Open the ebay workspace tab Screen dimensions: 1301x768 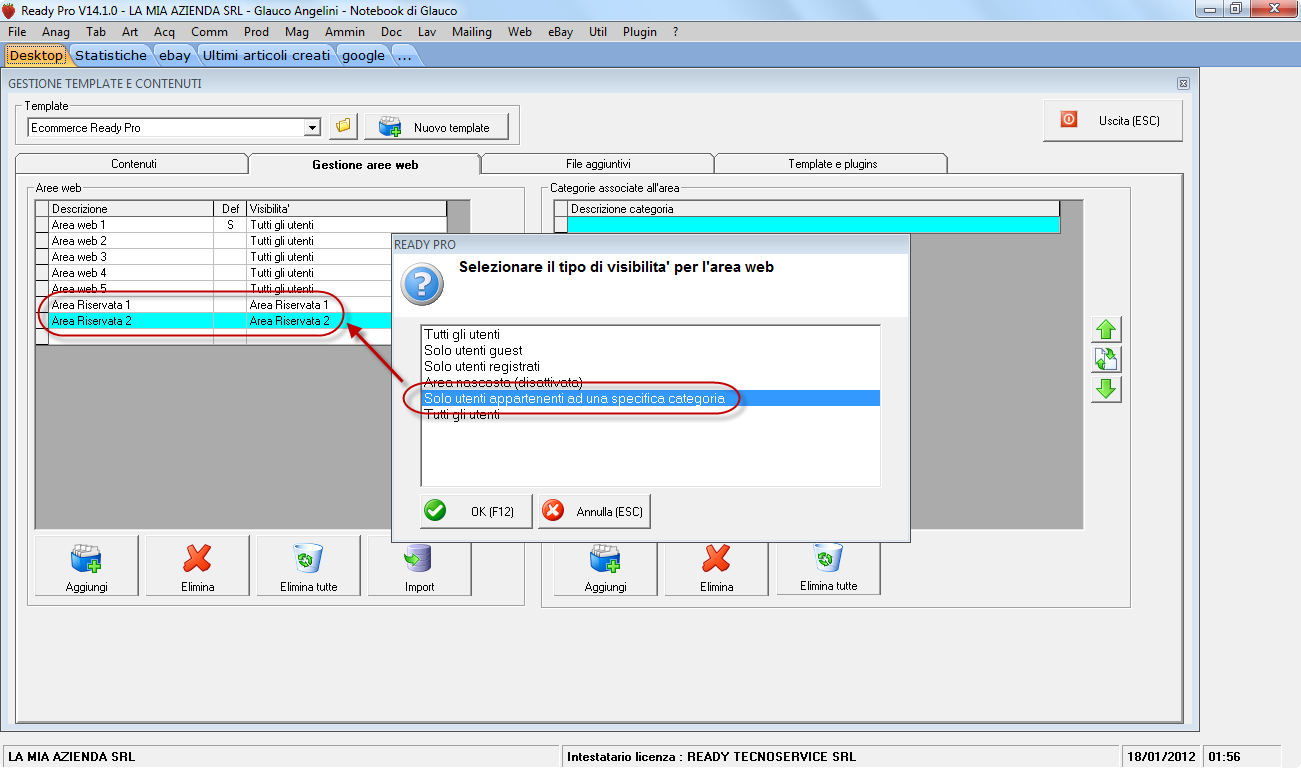click(175, 55)
